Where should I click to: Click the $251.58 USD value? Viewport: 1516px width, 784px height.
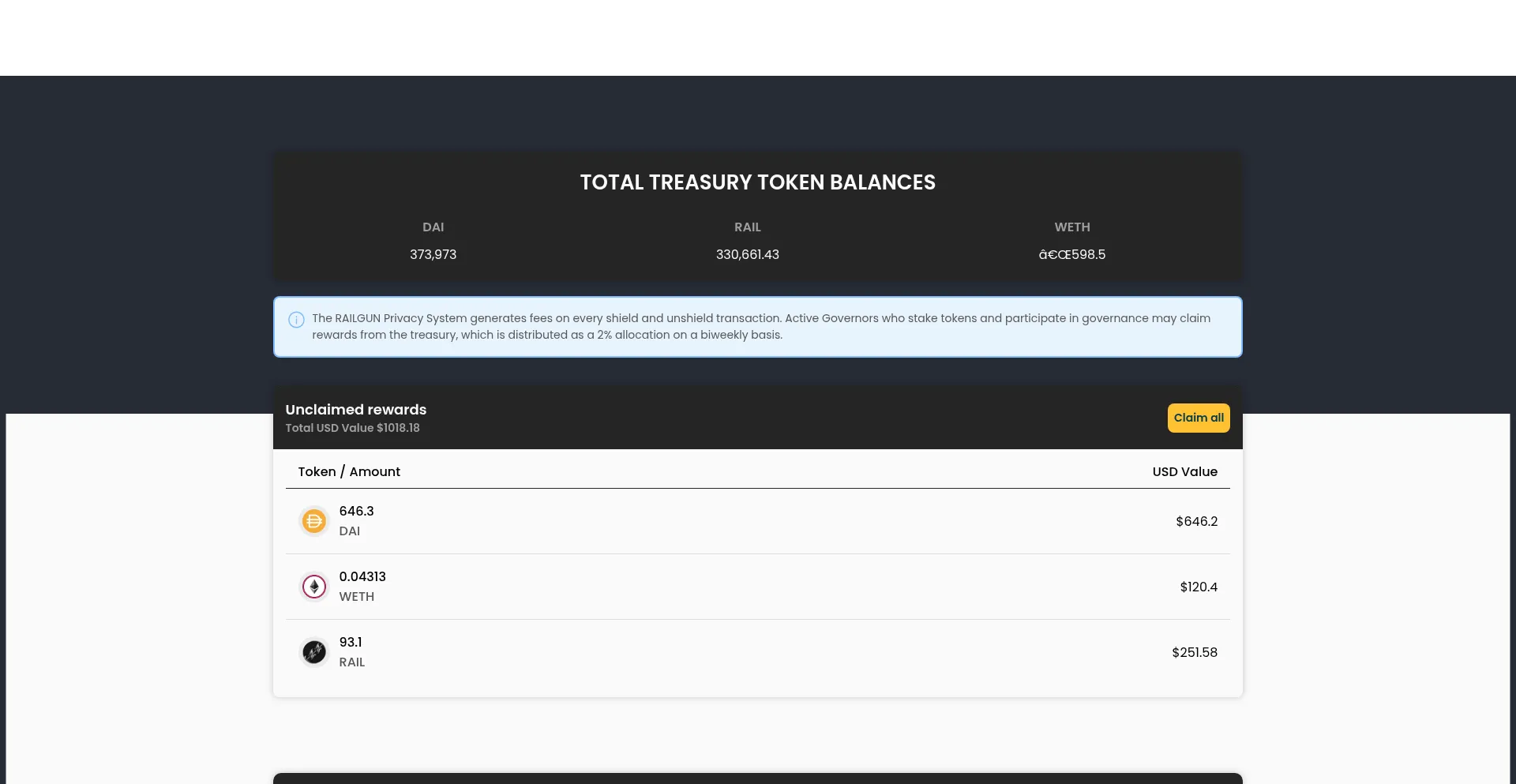point(1194,652)
